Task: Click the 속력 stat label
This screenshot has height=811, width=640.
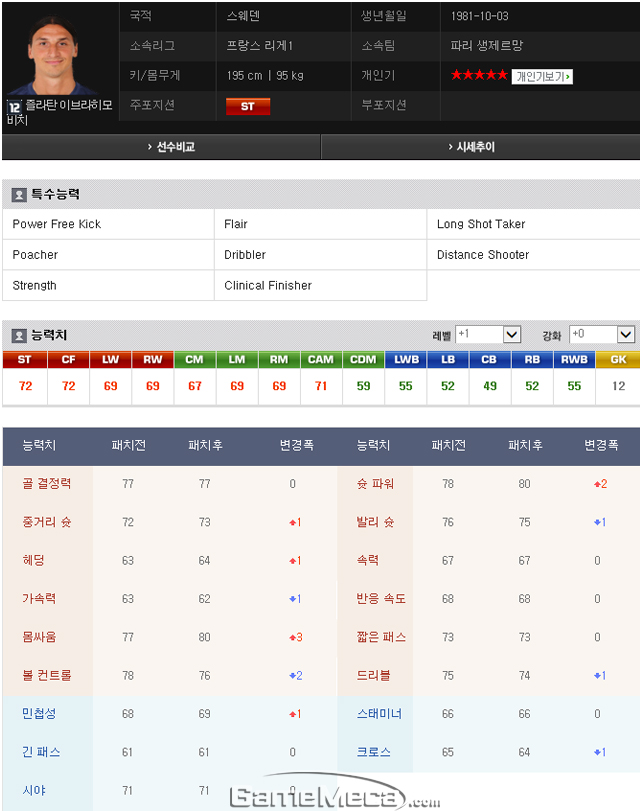Action: pos(368,560)
